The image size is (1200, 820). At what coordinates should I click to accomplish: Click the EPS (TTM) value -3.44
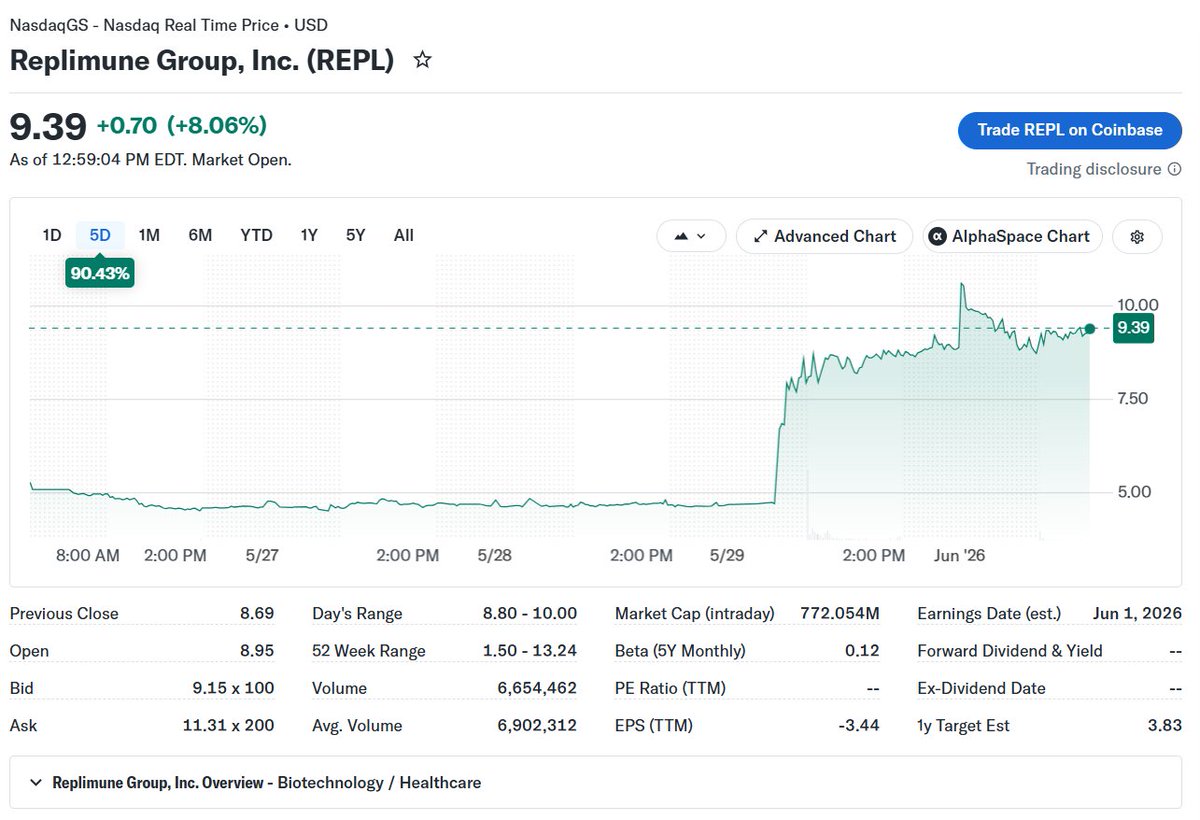coord(859,725)
